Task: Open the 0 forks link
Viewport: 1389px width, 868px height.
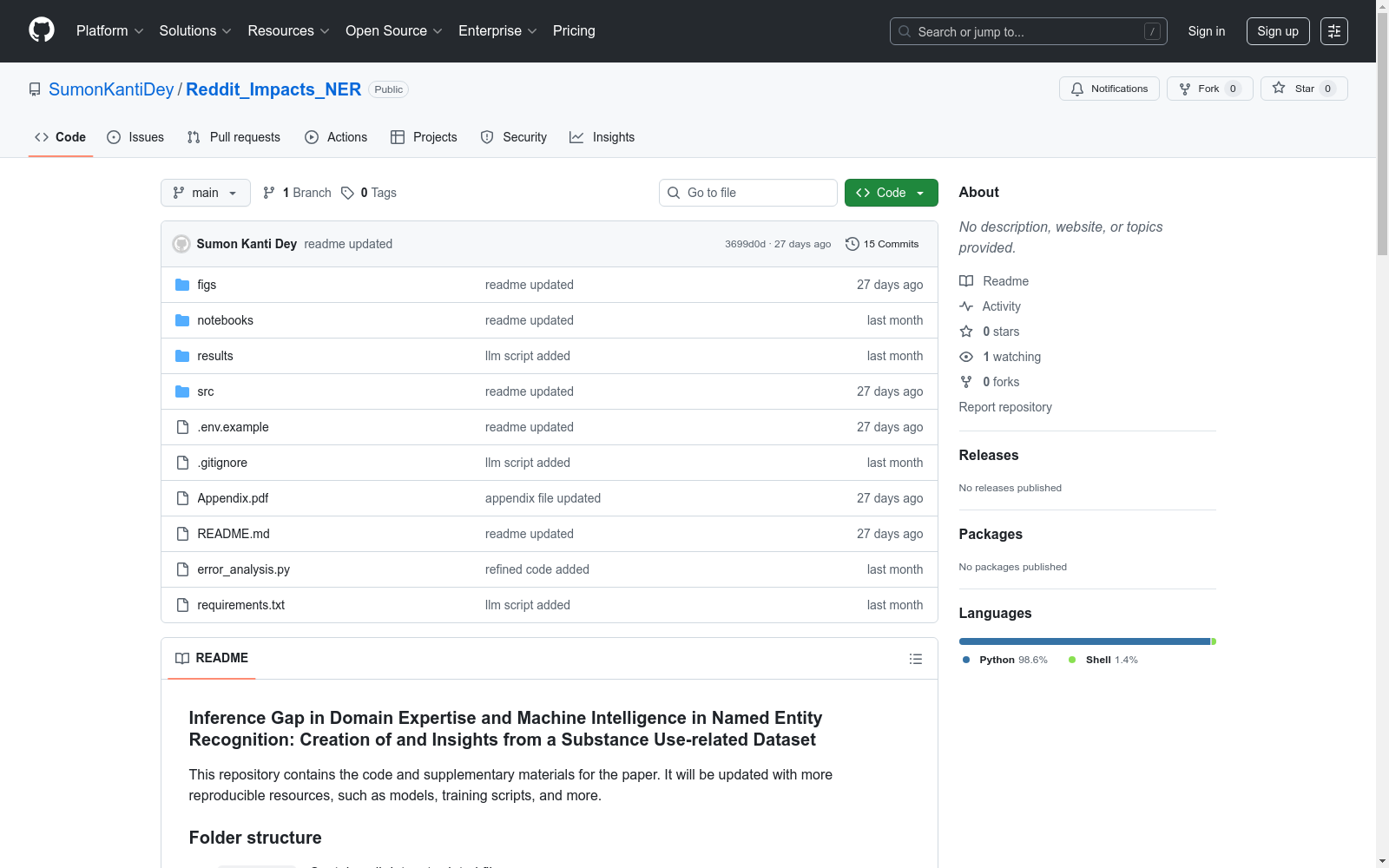Action: 1001,382
